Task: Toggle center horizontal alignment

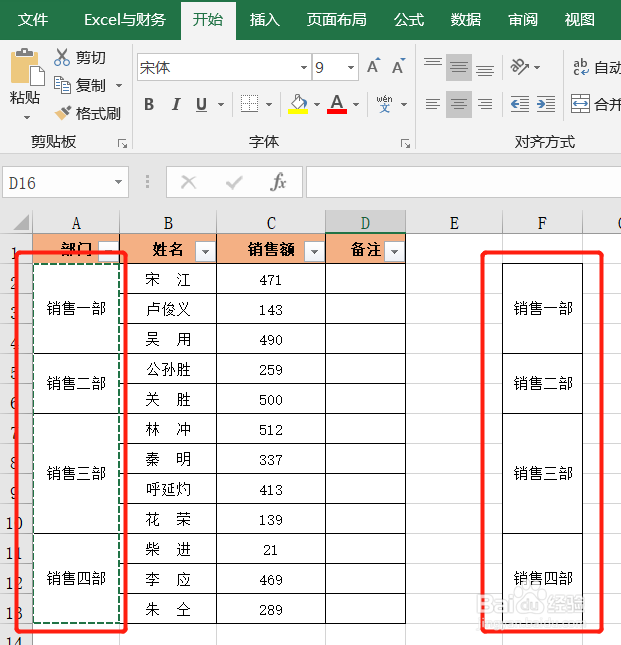Action: (459, 104)
